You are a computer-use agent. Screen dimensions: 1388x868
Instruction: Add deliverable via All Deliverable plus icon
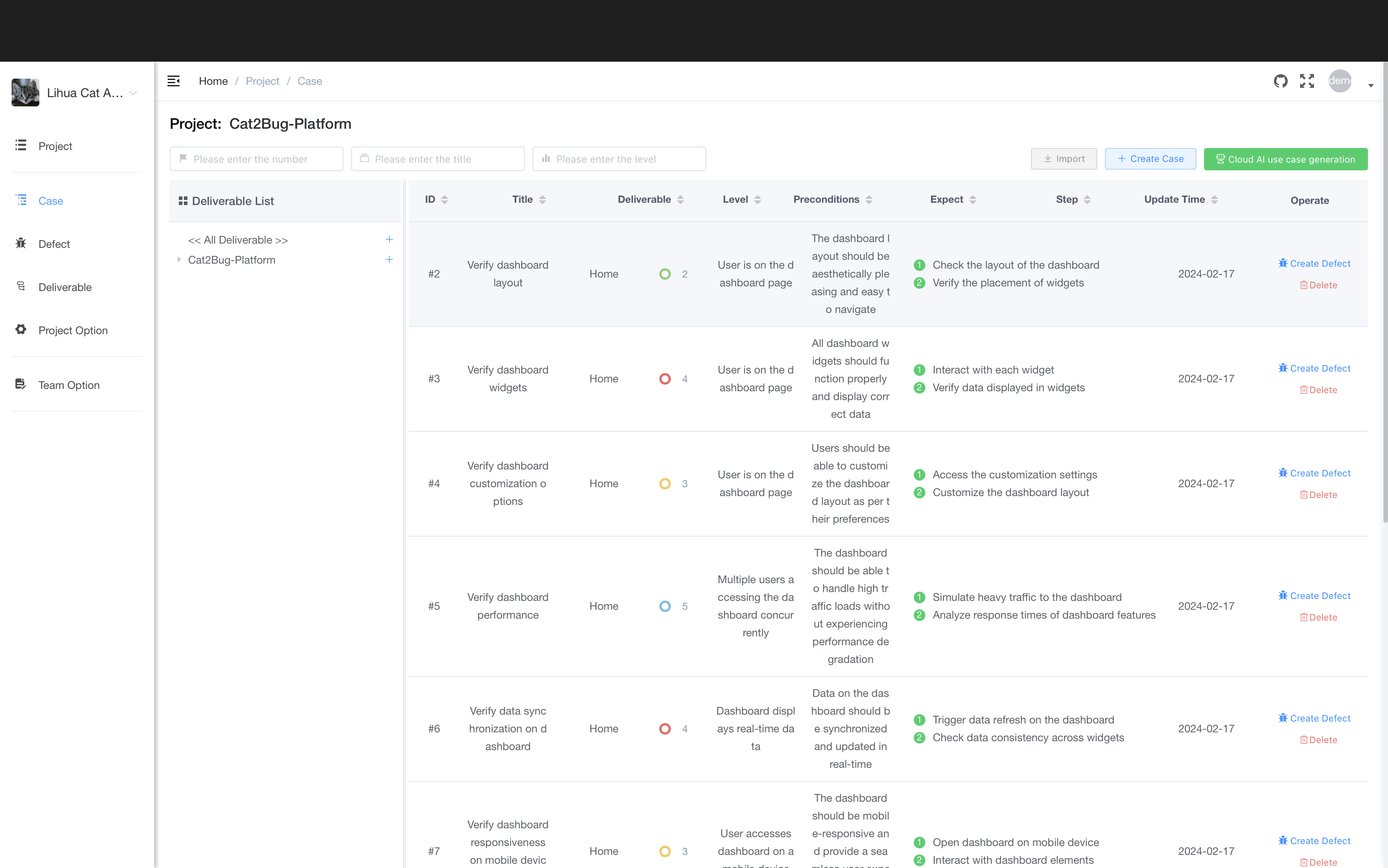tap(389, 239)
